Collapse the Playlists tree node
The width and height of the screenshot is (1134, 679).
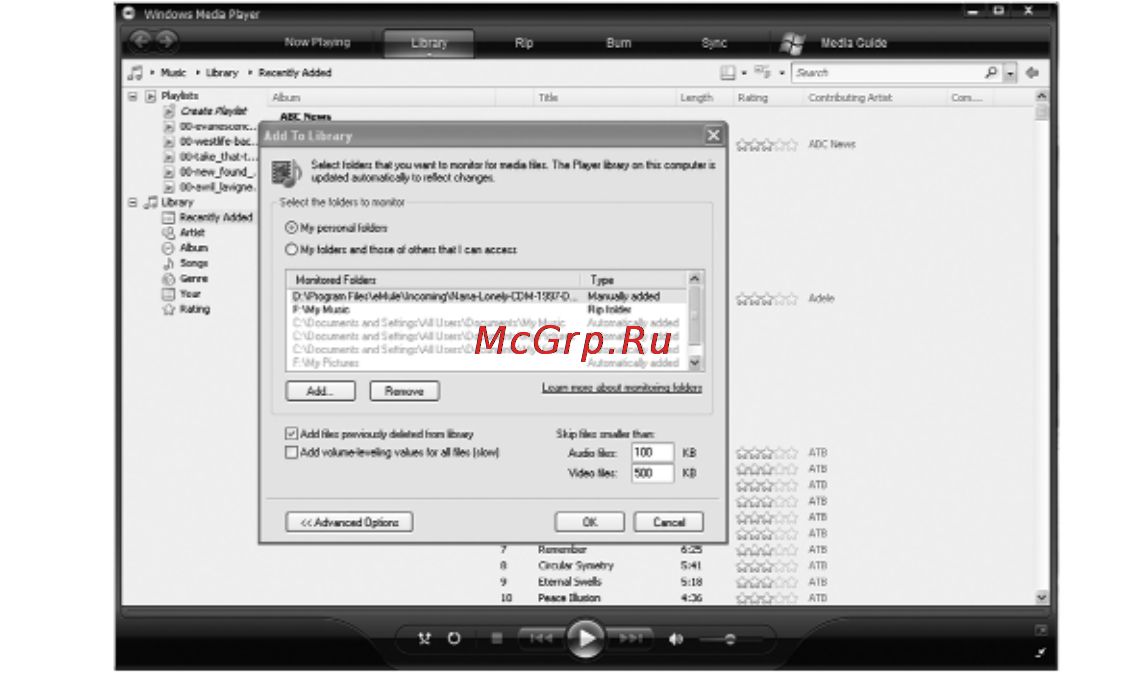132,95
